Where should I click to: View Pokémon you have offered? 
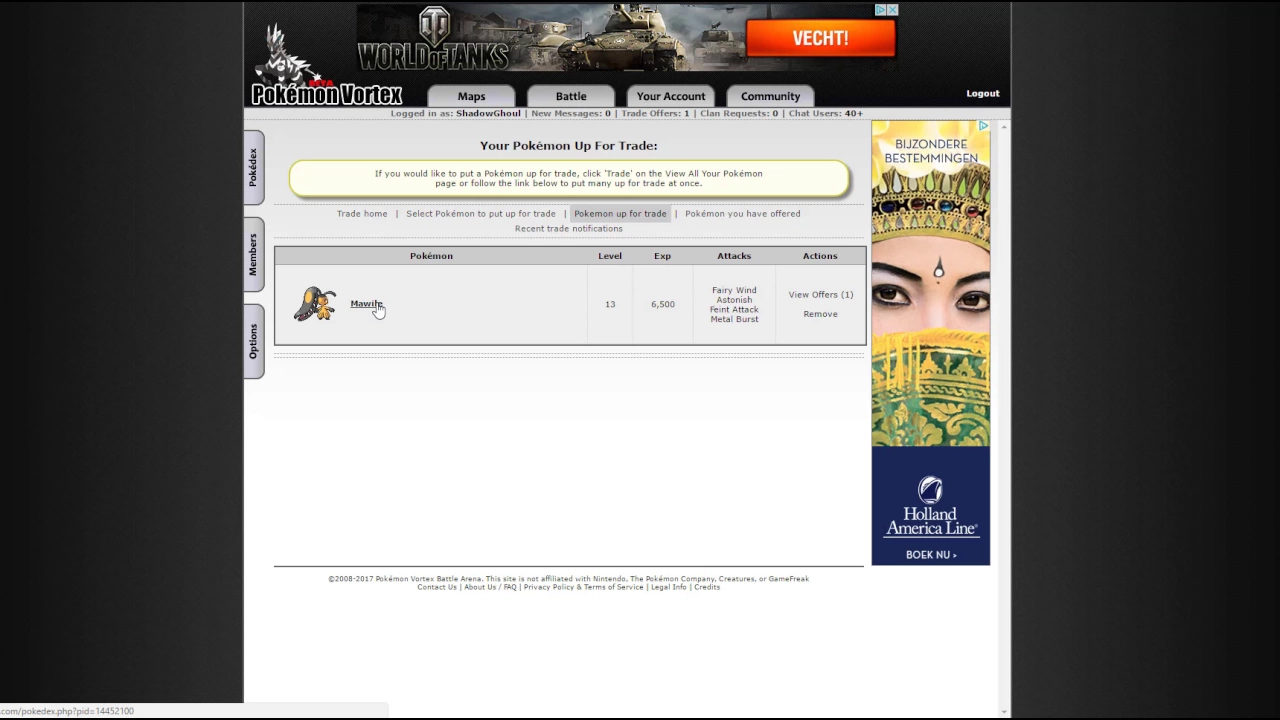tap(743, 213)
